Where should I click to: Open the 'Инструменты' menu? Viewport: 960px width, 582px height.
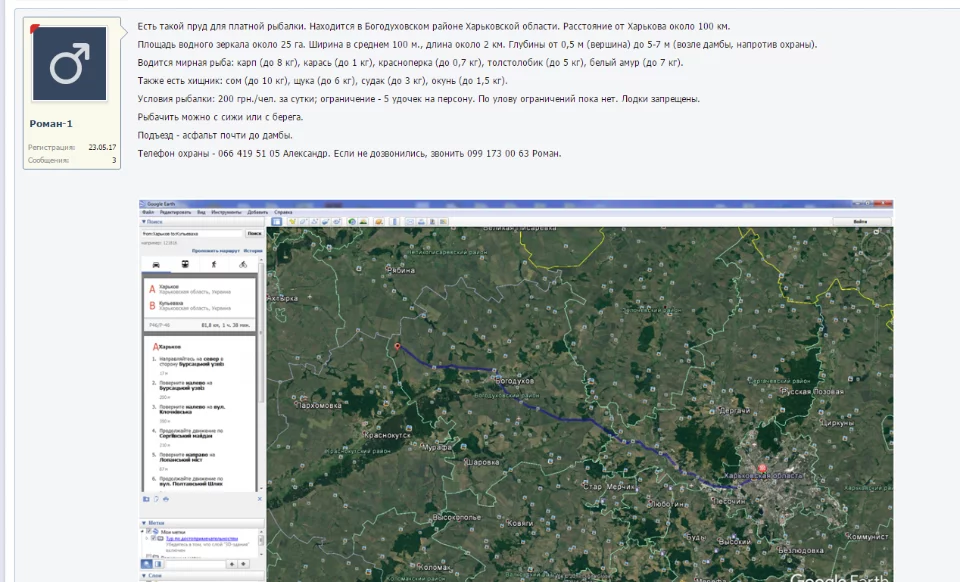click(226, 212)
